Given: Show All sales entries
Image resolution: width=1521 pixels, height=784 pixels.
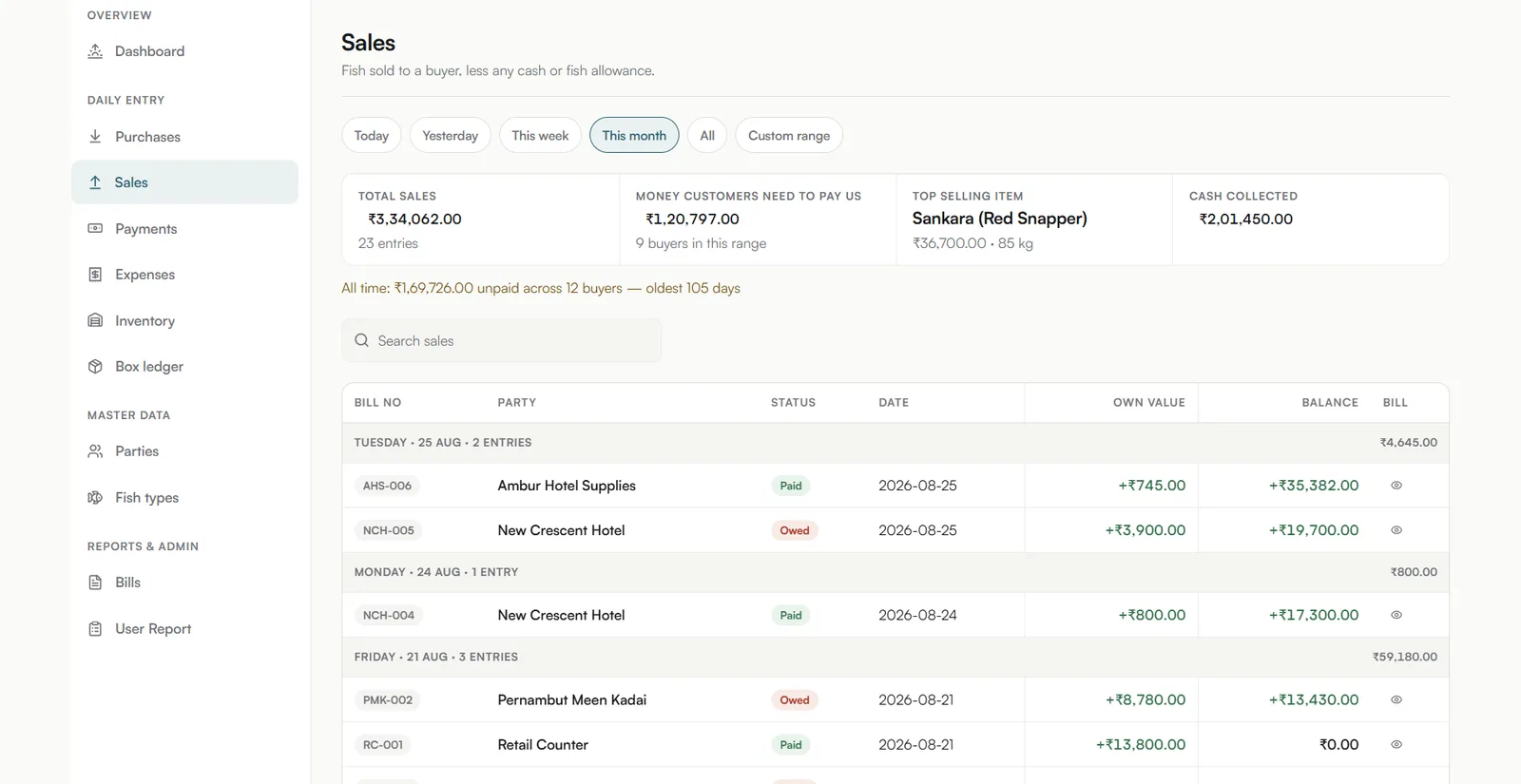Looking at the screenshot, I should click(707, 135).
